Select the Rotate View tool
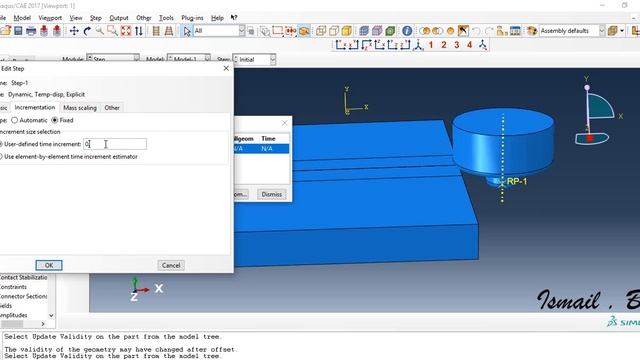 87,31
